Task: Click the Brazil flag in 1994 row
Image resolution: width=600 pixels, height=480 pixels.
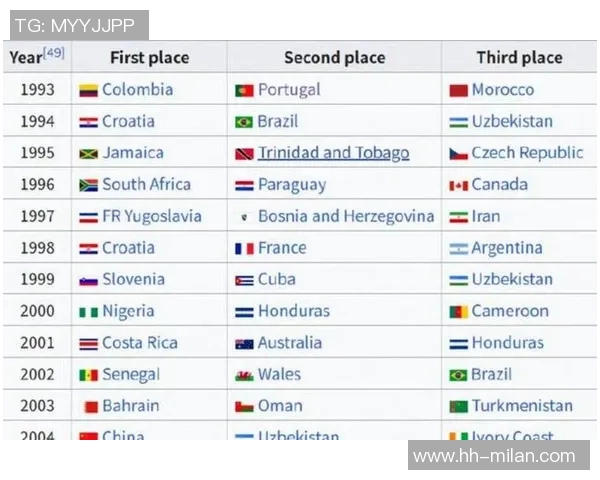Action: 244,122
